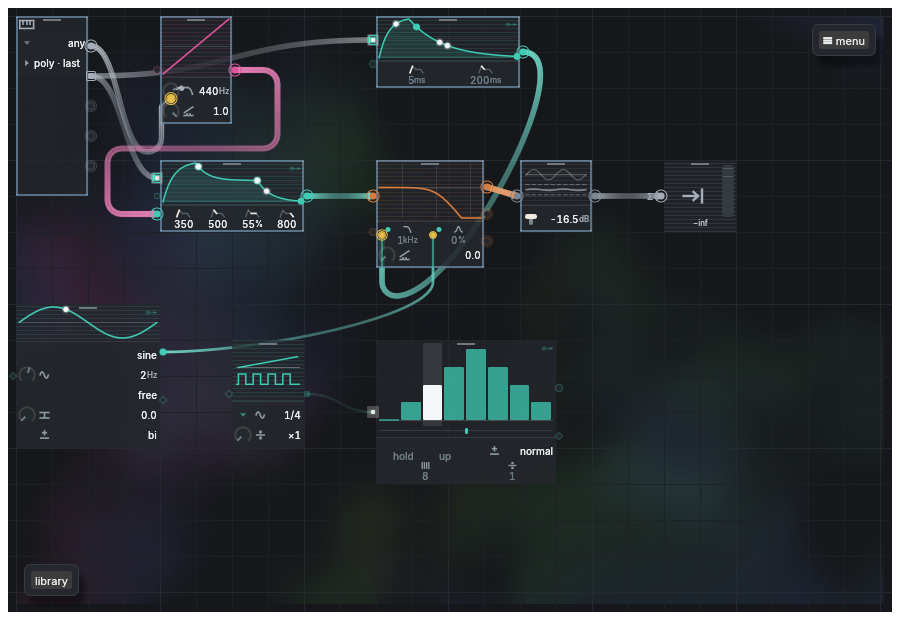This screenshot has height=620, width=900.
Task: Open the library panel
Action: [51, 580]
